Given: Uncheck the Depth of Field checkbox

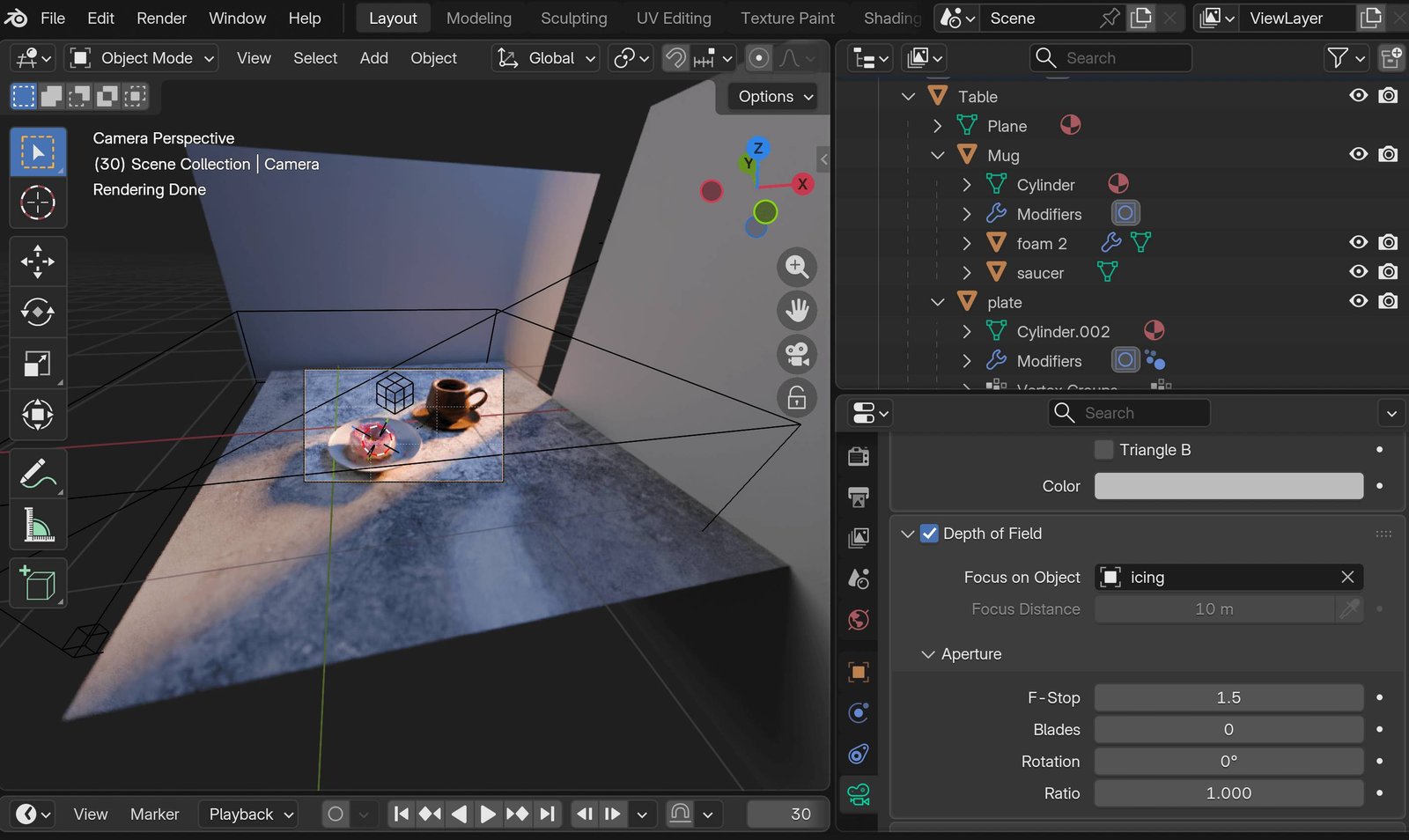Looking at the screenshot, I should click(929, 534).
